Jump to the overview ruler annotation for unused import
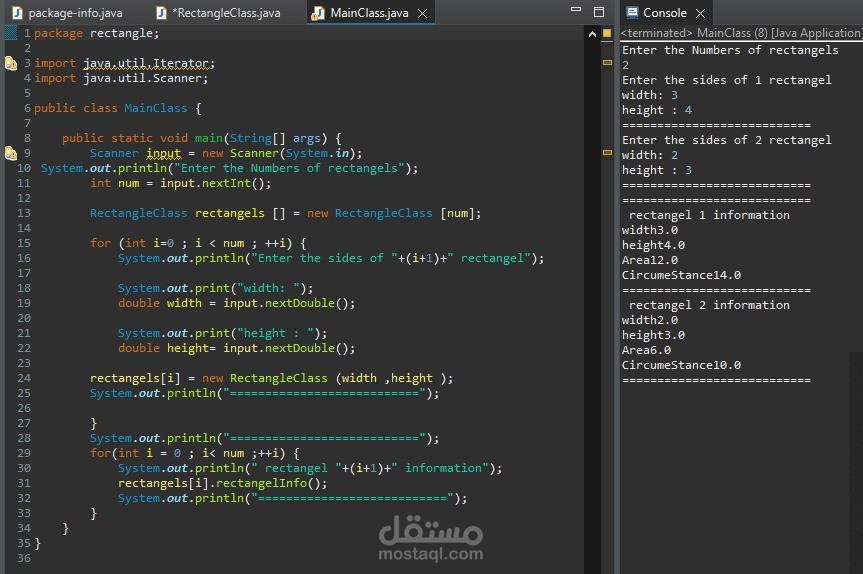This screenshot has width=863, height=574. 607,63
